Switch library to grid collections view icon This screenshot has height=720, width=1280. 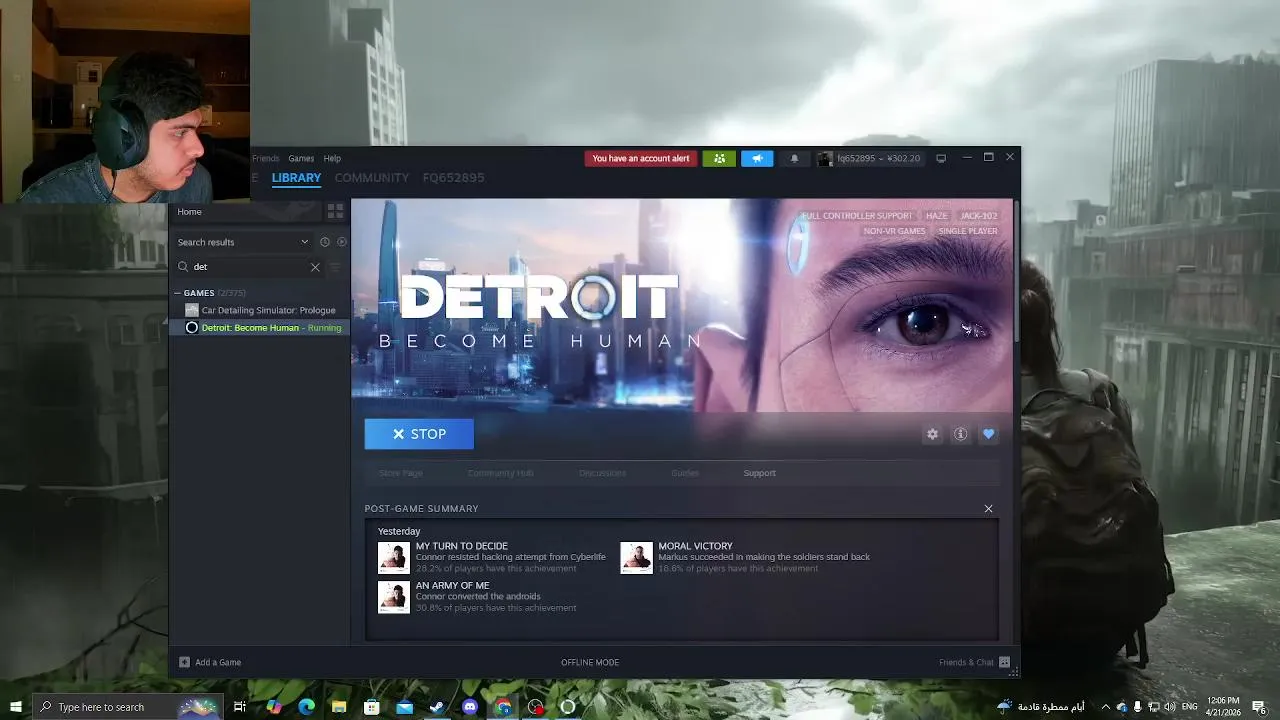tap(335, 211)
